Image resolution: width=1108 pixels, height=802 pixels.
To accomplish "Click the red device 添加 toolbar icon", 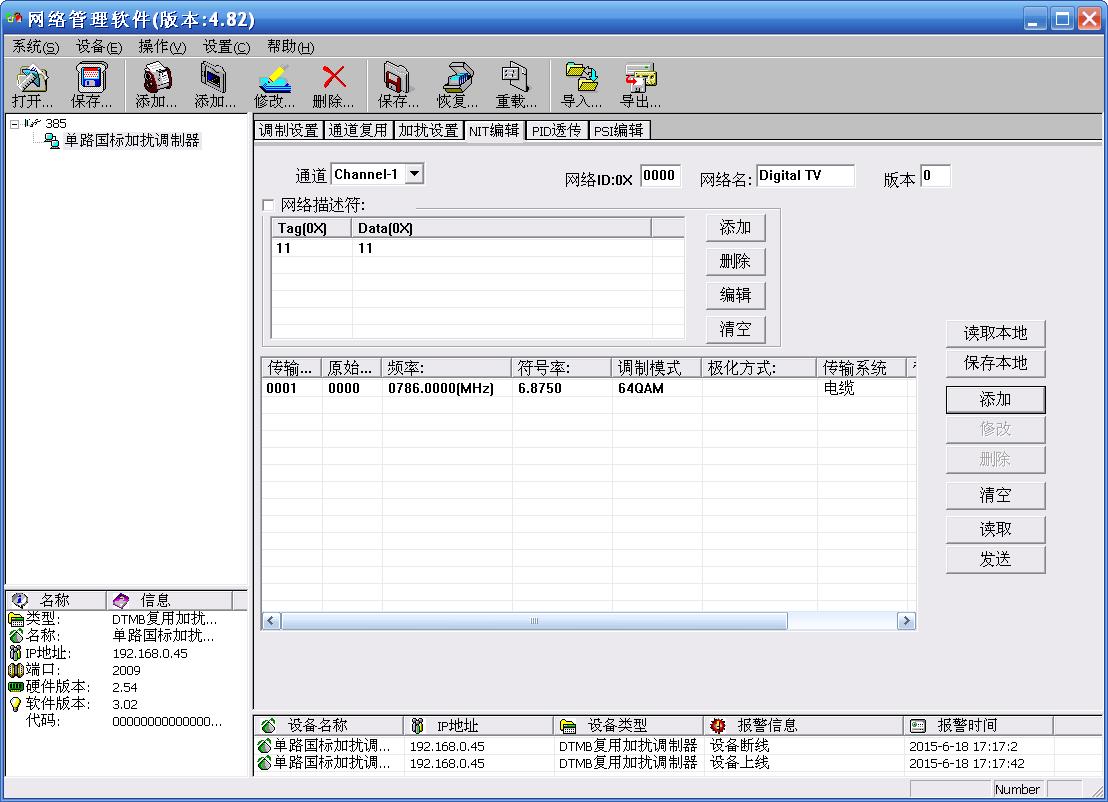I will pos(157,77).
